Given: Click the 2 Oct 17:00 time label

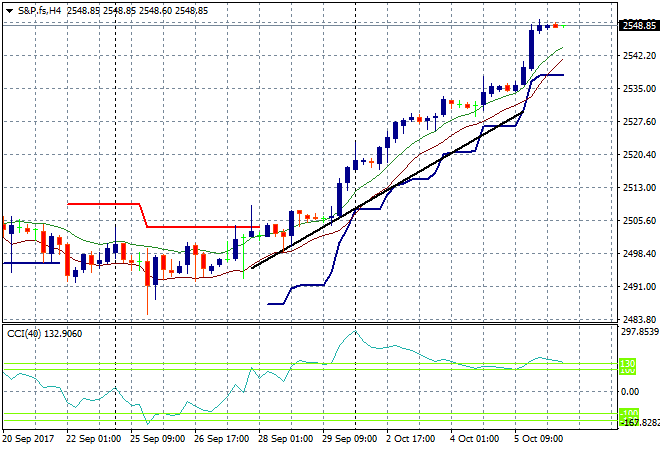Looking at the screenshot, I should coord(410,439).
